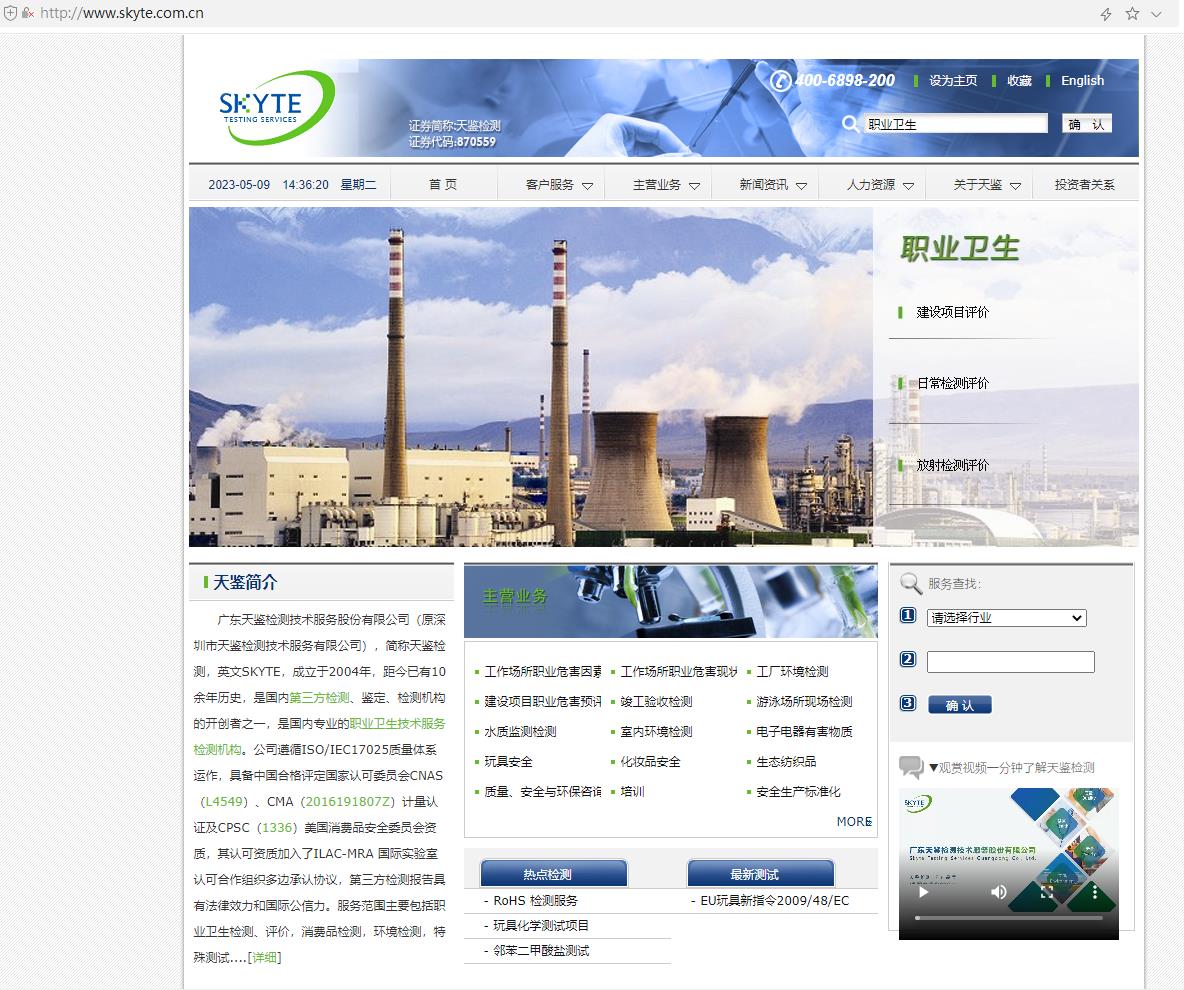Switch the site to English

(x=1082, y=81)
